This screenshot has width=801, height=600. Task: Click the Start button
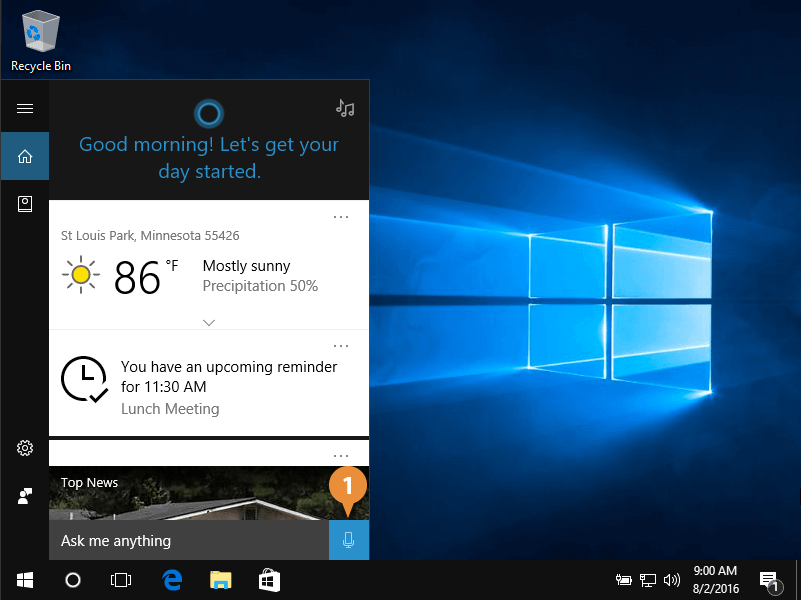(24, 580)
